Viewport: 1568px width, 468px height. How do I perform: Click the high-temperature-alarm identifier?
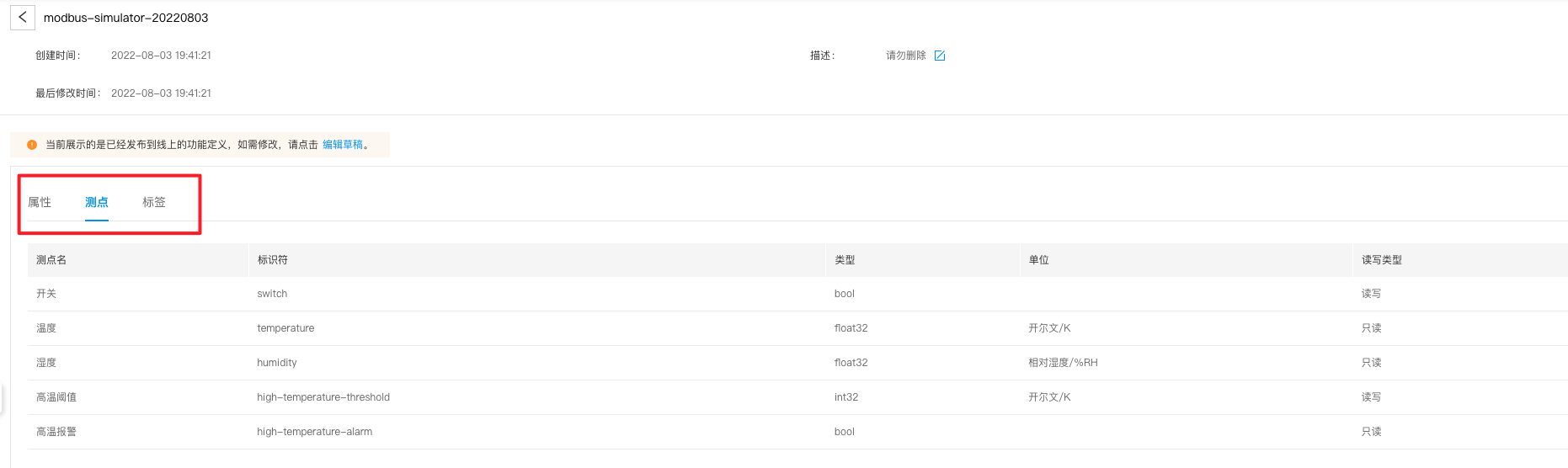[x=315, y=432]
